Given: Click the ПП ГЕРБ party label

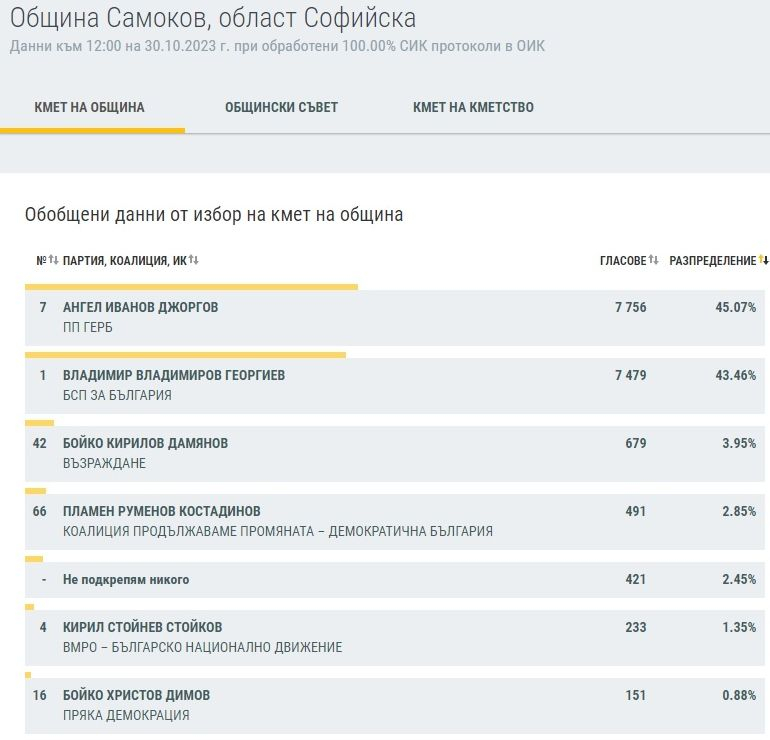Looking at the screenshot, I should [88, 328].
